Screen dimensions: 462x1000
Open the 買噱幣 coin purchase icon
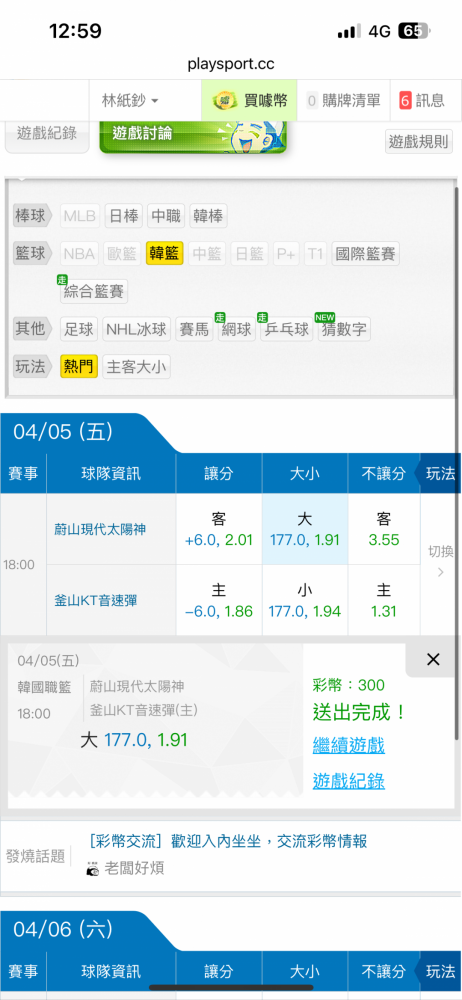tap(223, 101)
